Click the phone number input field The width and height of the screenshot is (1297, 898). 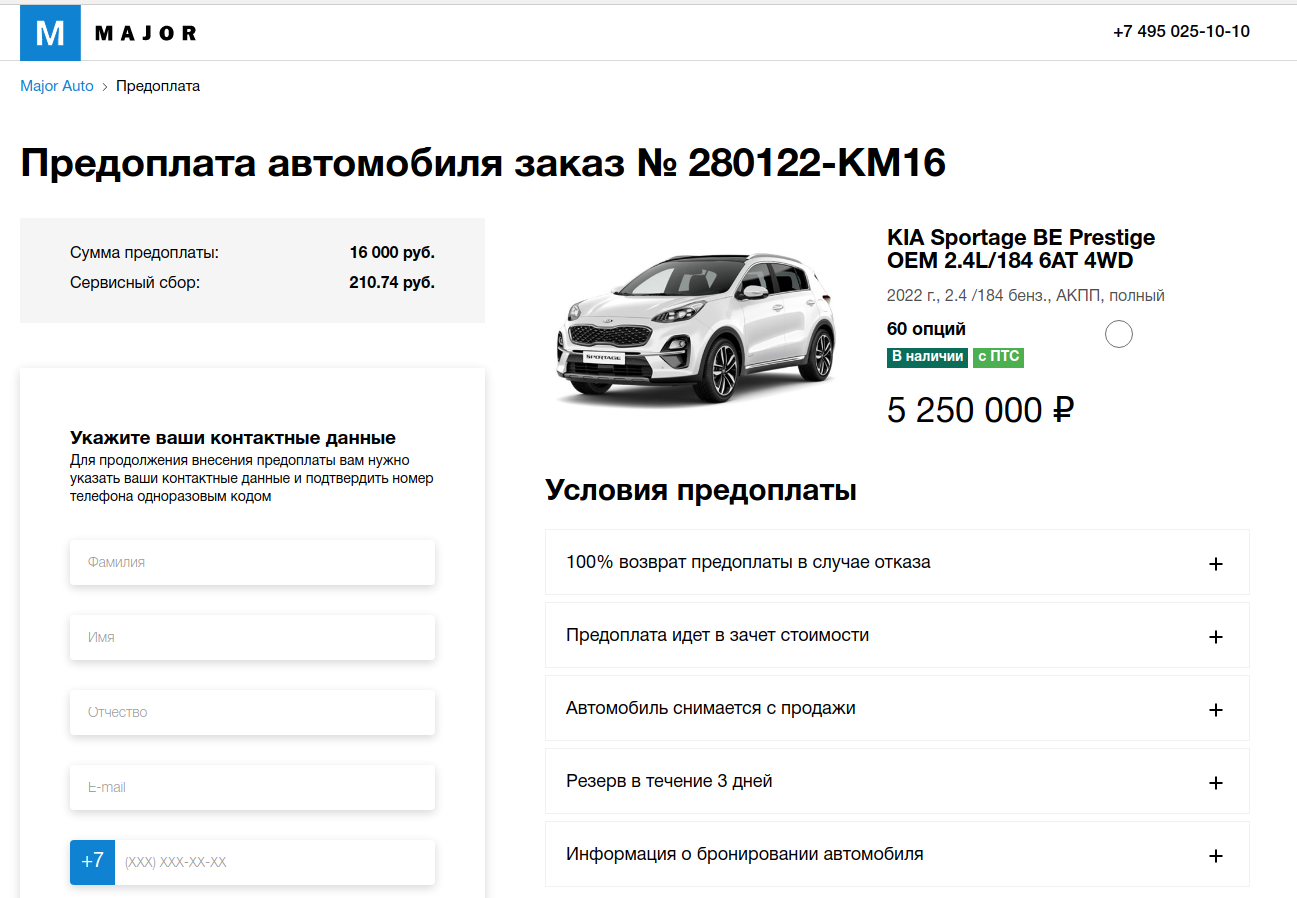(275, 862)
